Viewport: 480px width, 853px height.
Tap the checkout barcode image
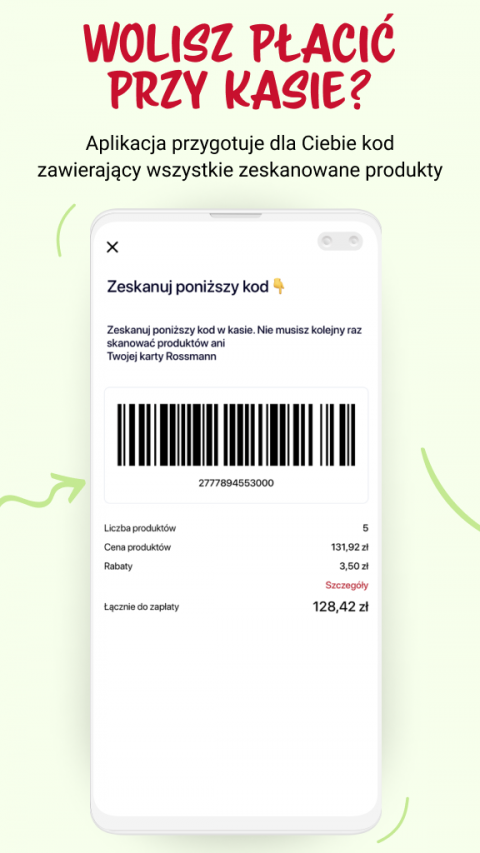pos(236,435)
